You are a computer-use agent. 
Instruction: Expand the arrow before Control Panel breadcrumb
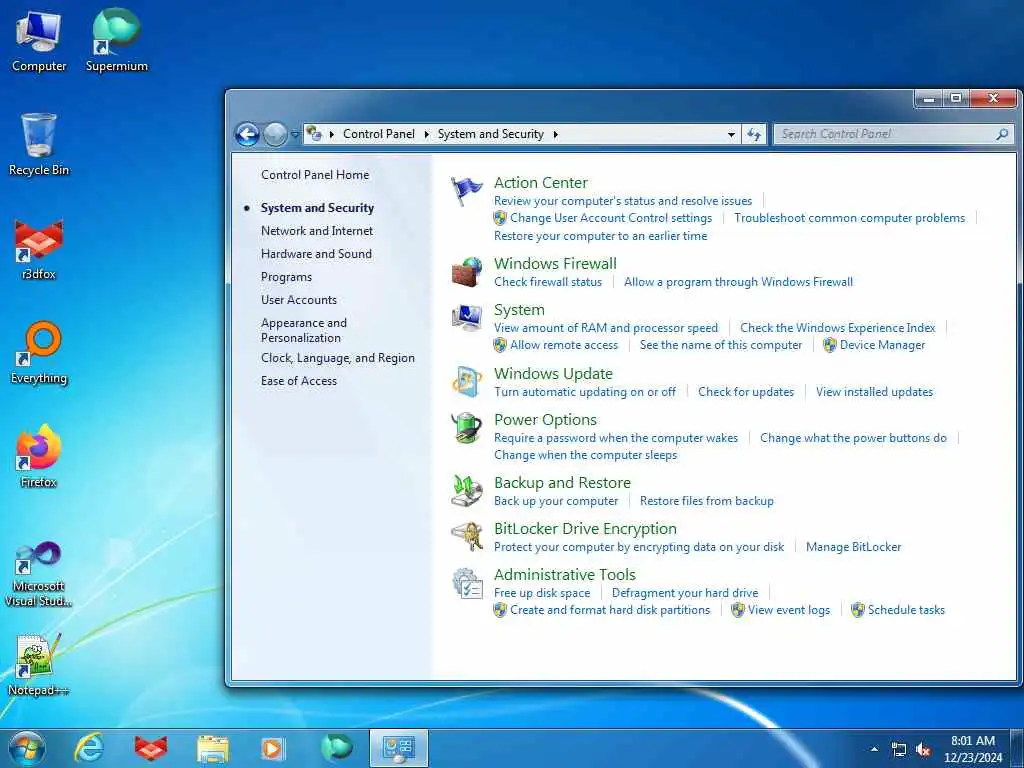click(332, 135)
